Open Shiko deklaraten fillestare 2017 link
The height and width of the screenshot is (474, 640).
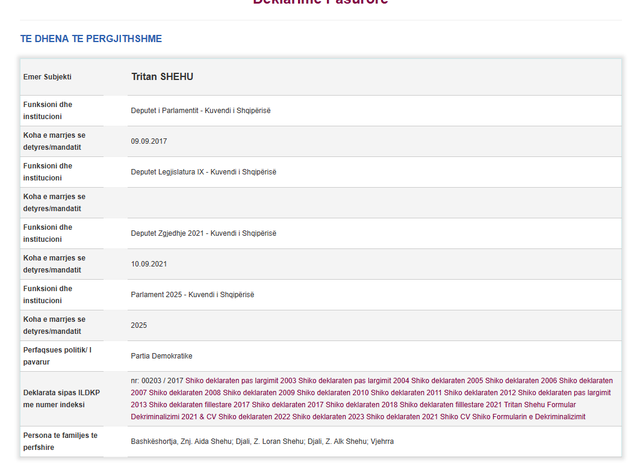(199, 405)
